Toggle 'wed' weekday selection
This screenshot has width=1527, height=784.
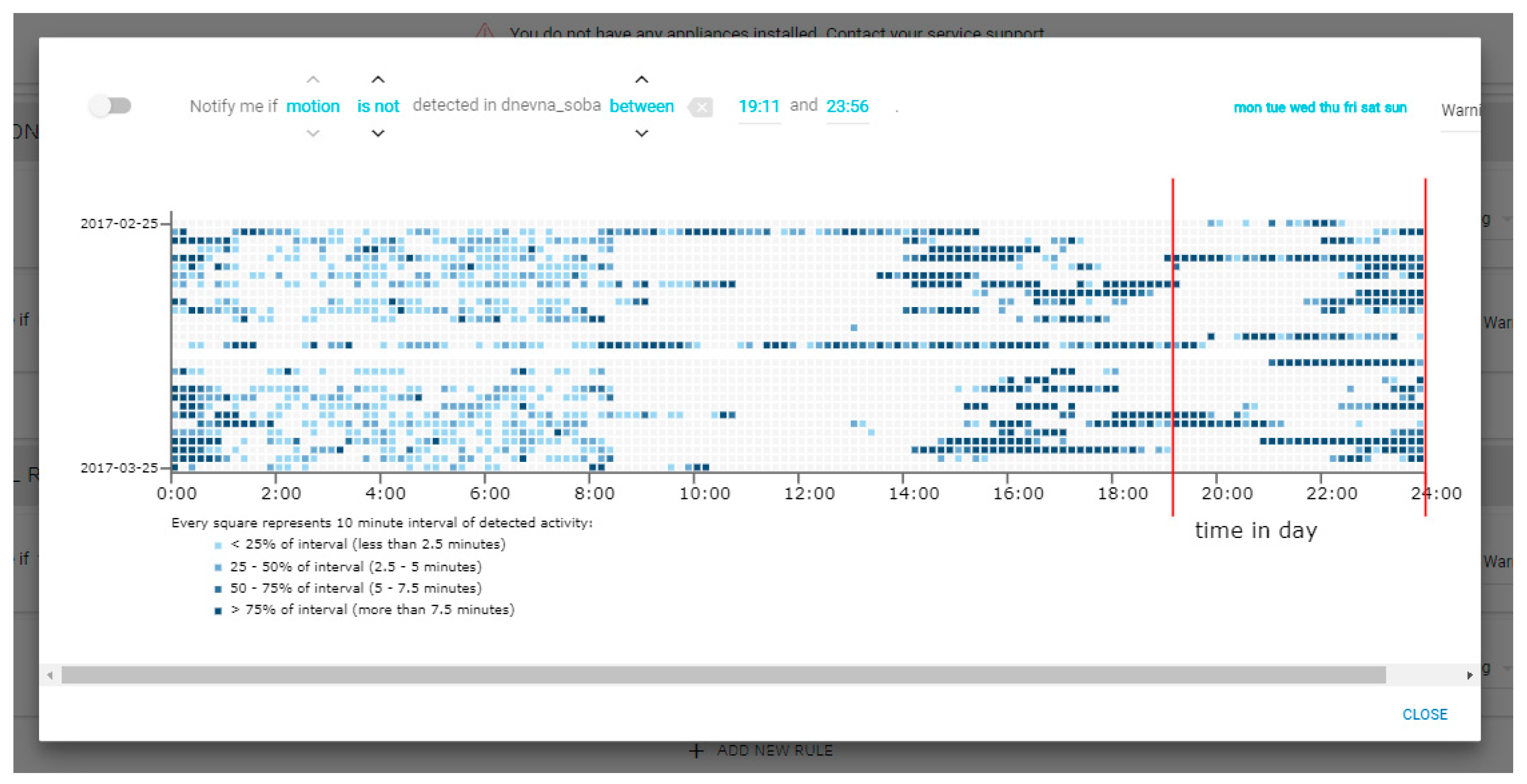(x=1302, y=108)
